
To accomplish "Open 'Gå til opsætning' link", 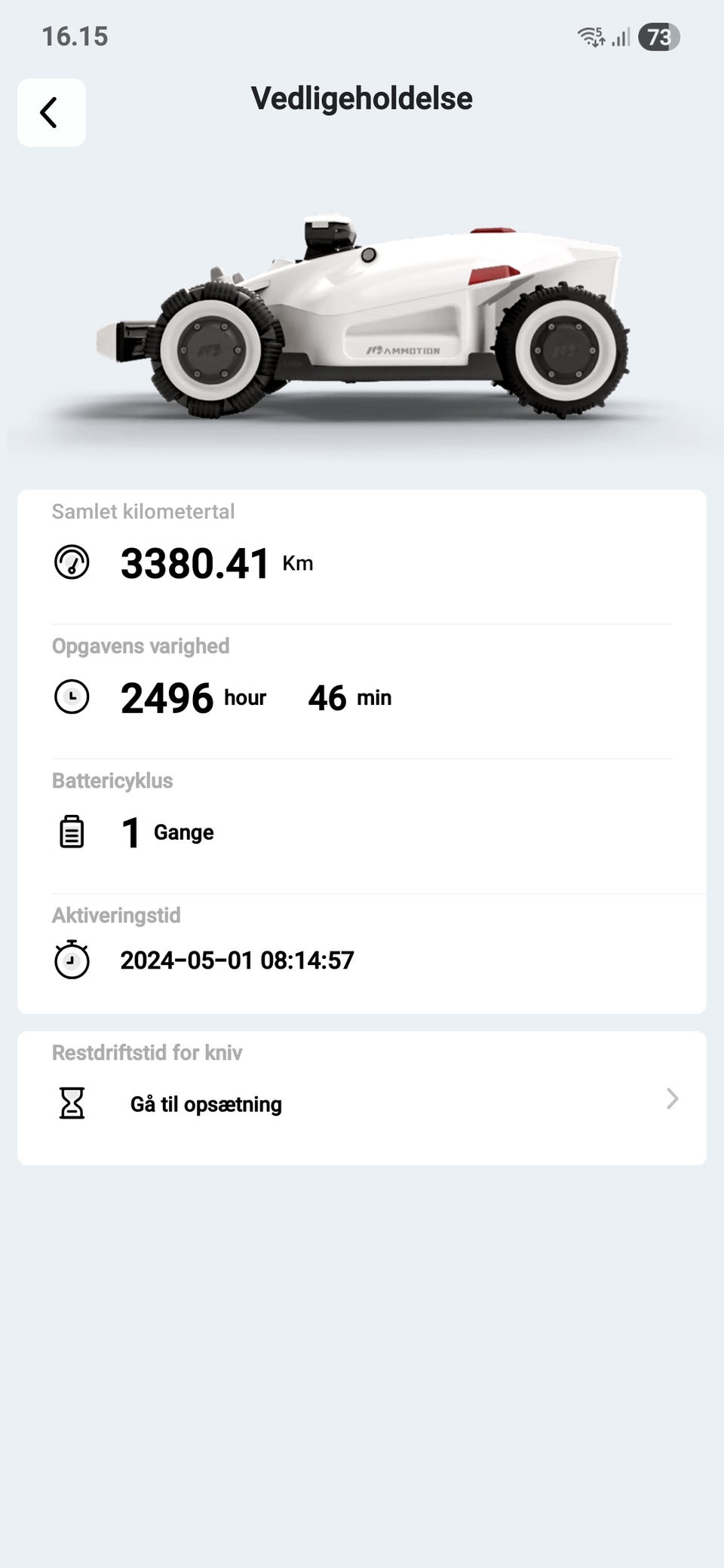I will (206, 1104).
